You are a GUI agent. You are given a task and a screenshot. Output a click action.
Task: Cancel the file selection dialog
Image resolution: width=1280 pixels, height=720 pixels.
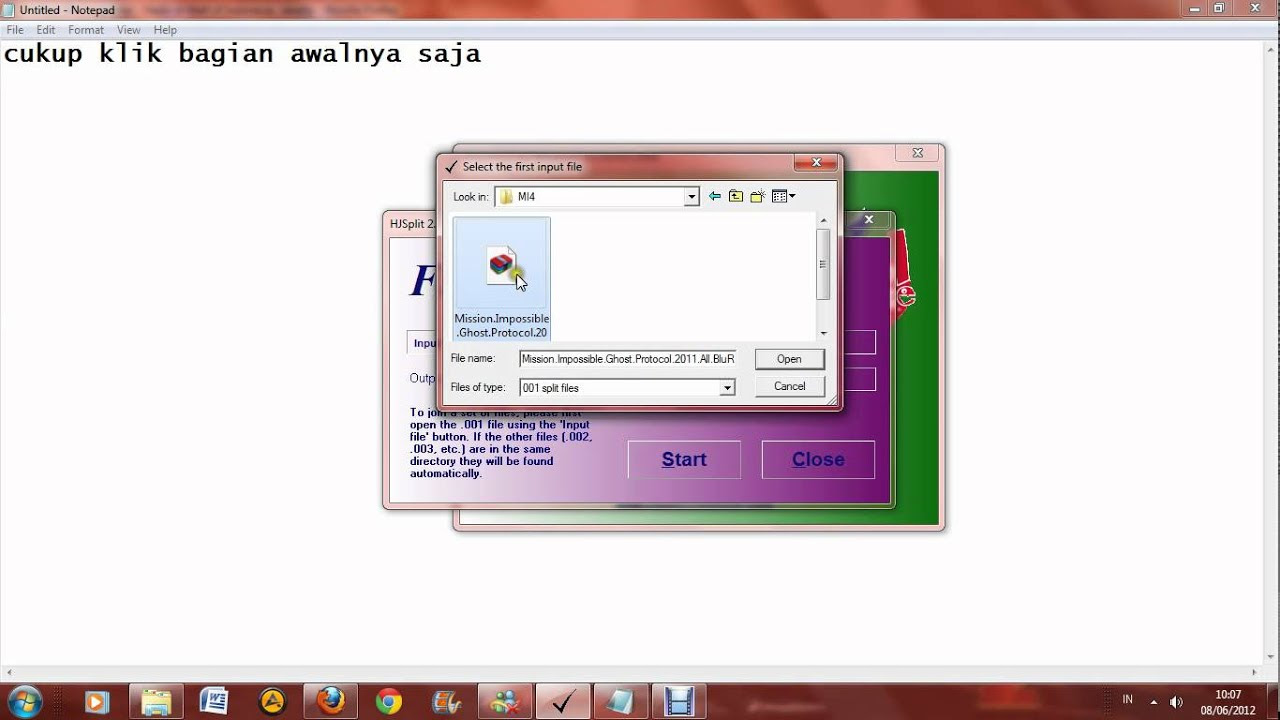789,386
